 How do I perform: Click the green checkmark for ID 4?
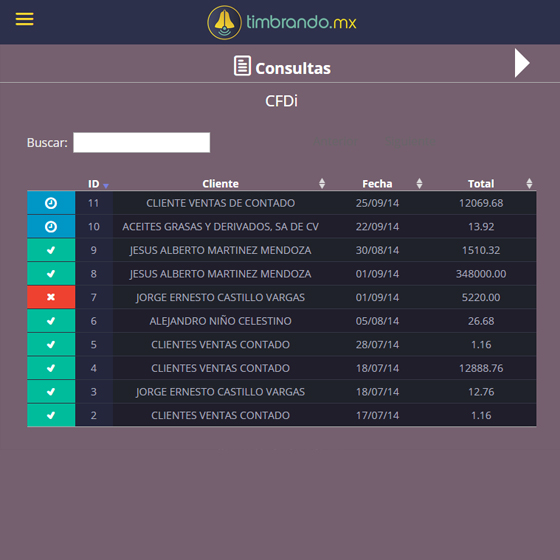51,368
